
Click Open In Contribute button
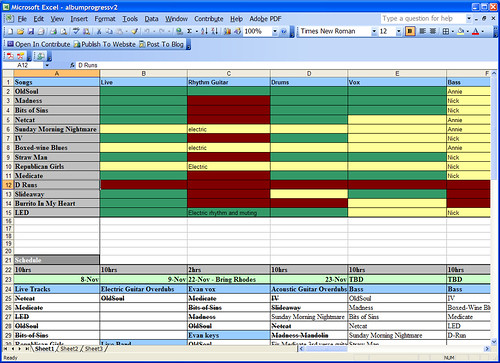(x=38, y=44)
